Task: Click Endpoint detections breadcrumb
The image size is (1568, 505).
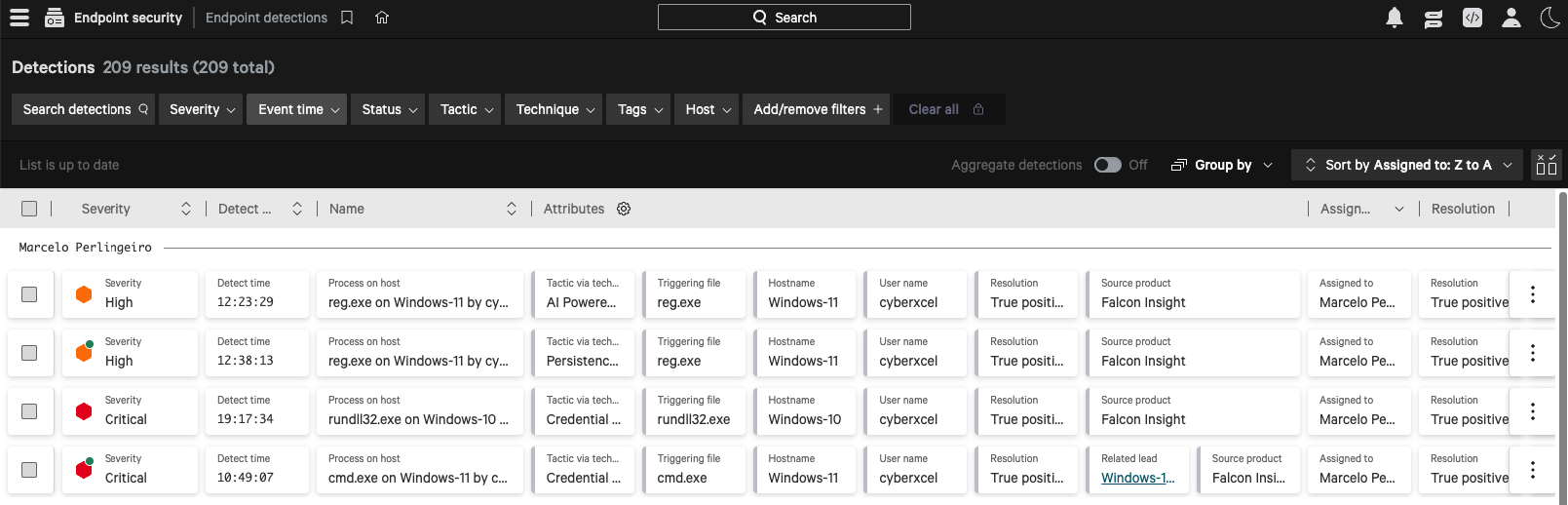Action: pos(266,18)
